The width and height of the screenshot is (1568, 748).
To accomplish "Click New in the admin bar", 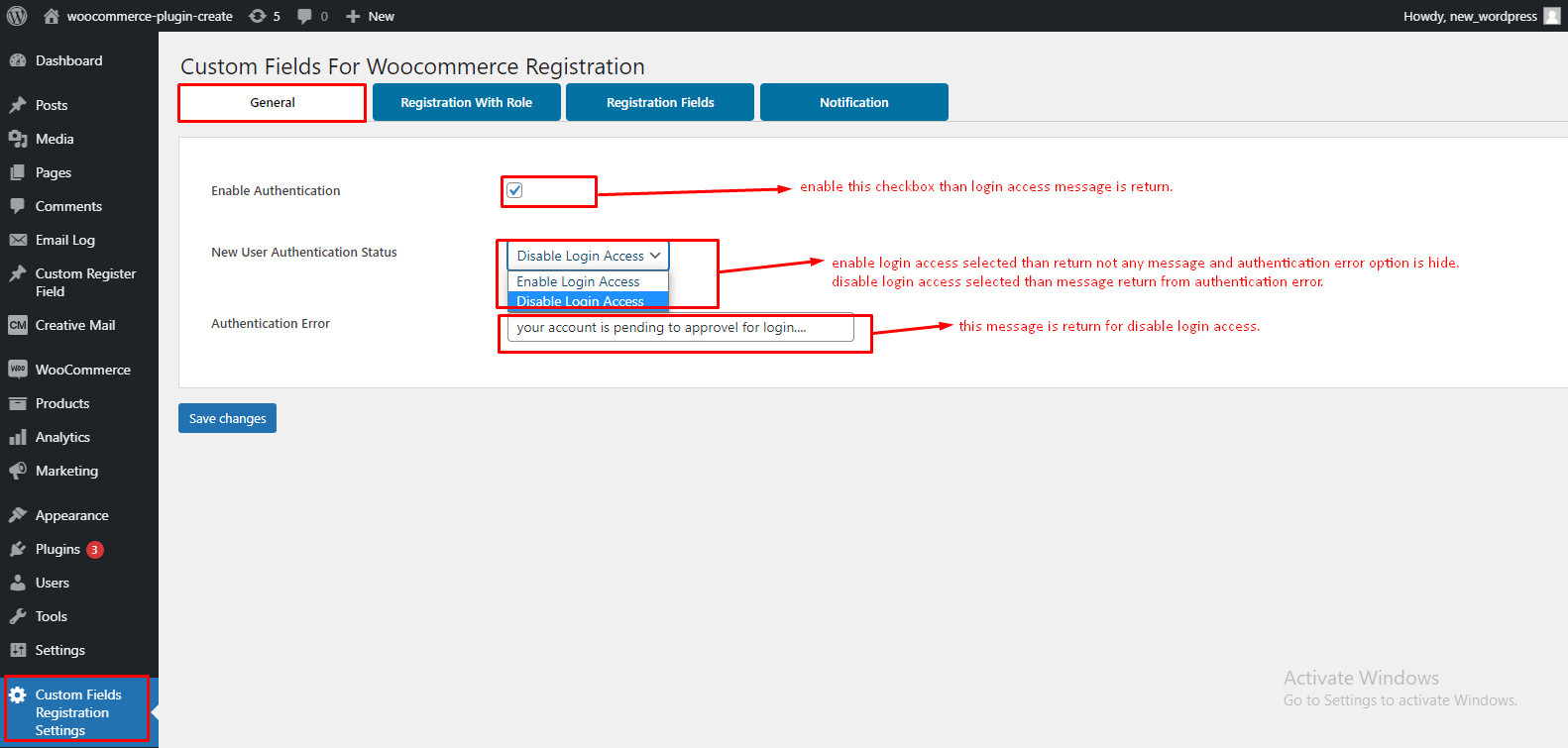I will pyautogui.click(x=382, y=16).
